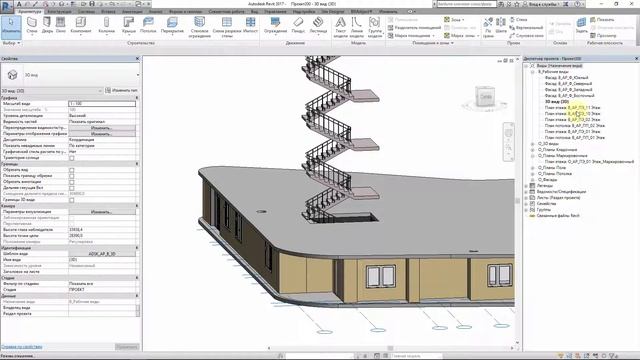Collapse the Графика properties section
The width and height of the screenshot is (640, 360).
137,98
